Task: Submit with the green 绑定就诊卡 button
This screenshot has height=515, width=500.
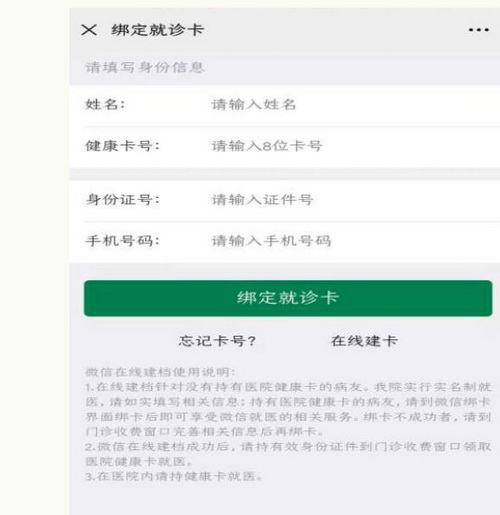Action: [288, 298]
